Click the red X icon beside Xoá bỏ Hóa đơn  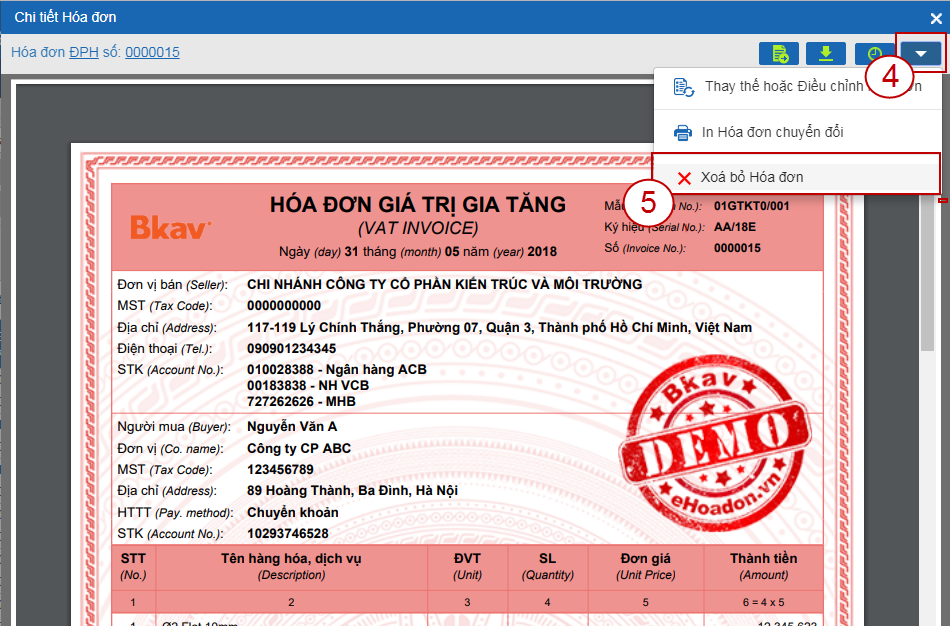(684, 178)
